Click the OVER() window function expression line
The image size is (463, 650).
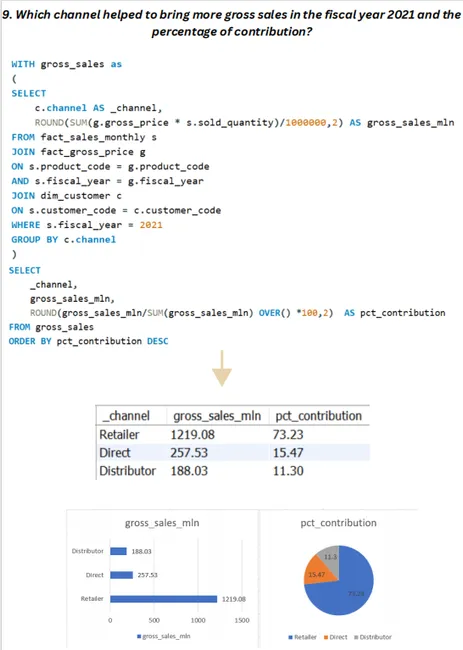(x=238, y=313)
